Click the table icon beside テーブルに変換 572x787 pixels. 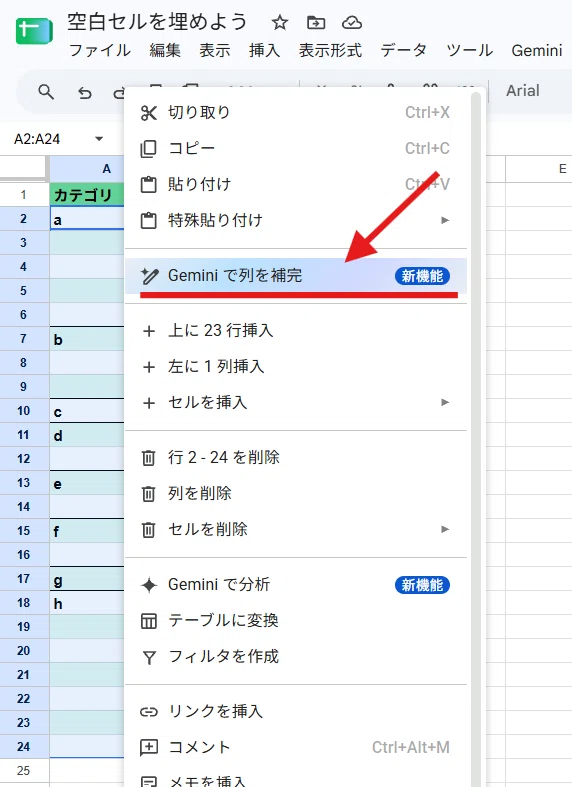pos(149,621)
